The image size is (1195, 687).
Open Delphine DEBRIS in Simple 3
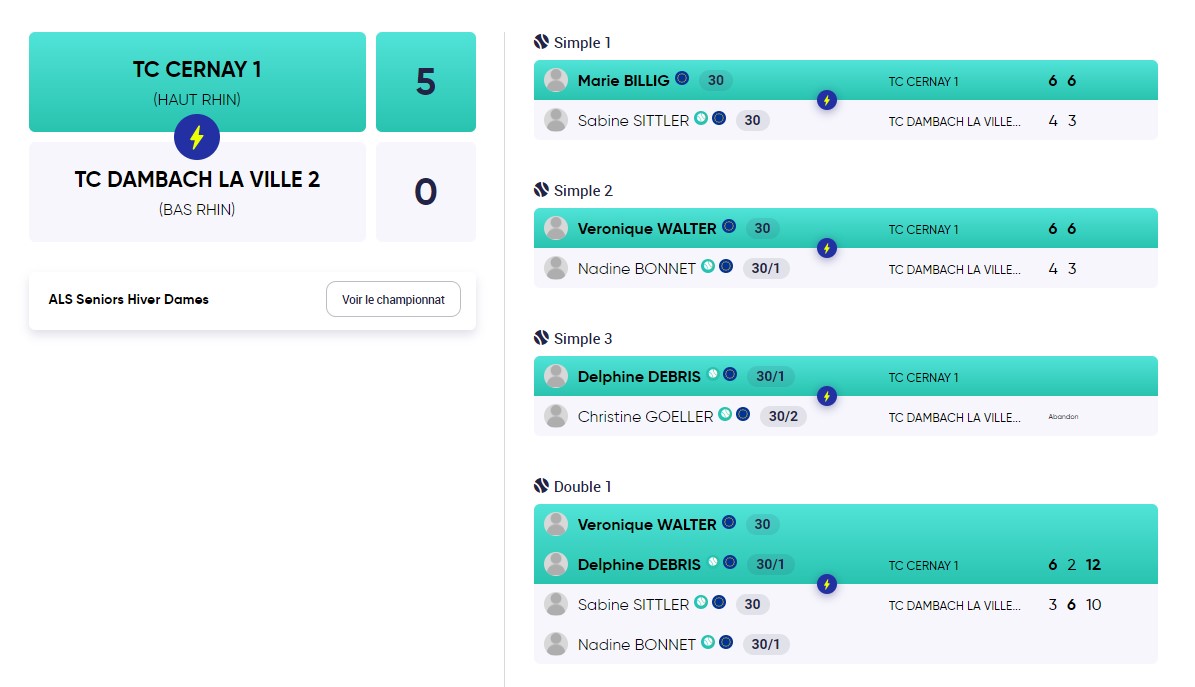(639, 377)
